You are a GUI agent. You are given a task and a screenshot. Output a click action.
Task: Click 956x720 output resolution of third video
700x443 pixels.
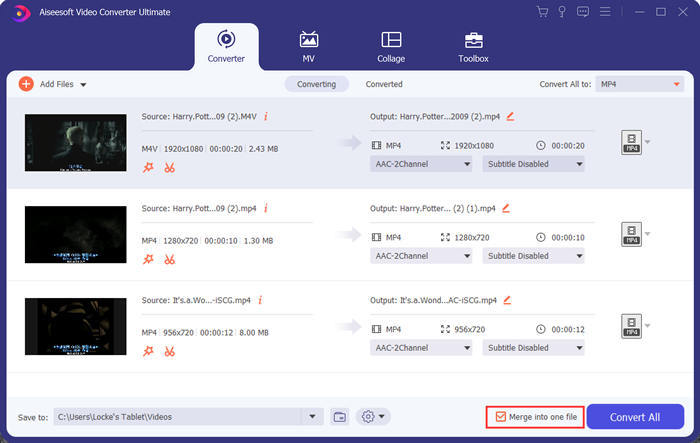[x=470, y=330]
